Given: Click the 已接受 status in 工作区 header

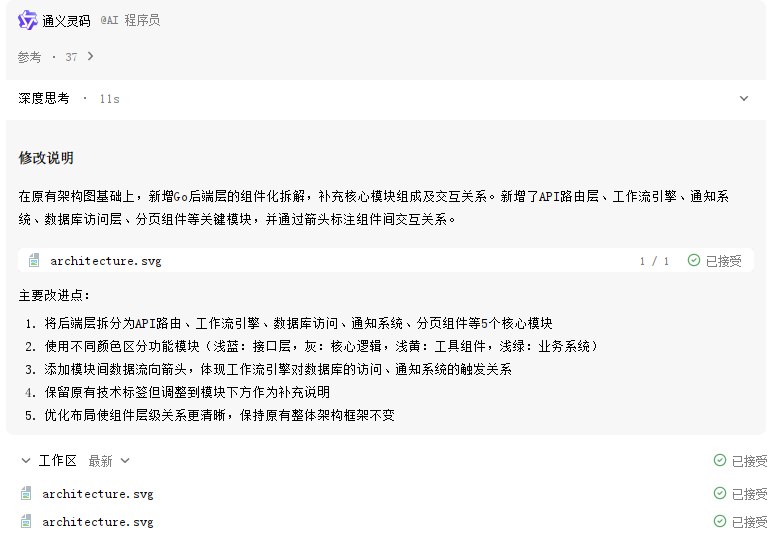Looking at the screenshot, I should point(749,461).
